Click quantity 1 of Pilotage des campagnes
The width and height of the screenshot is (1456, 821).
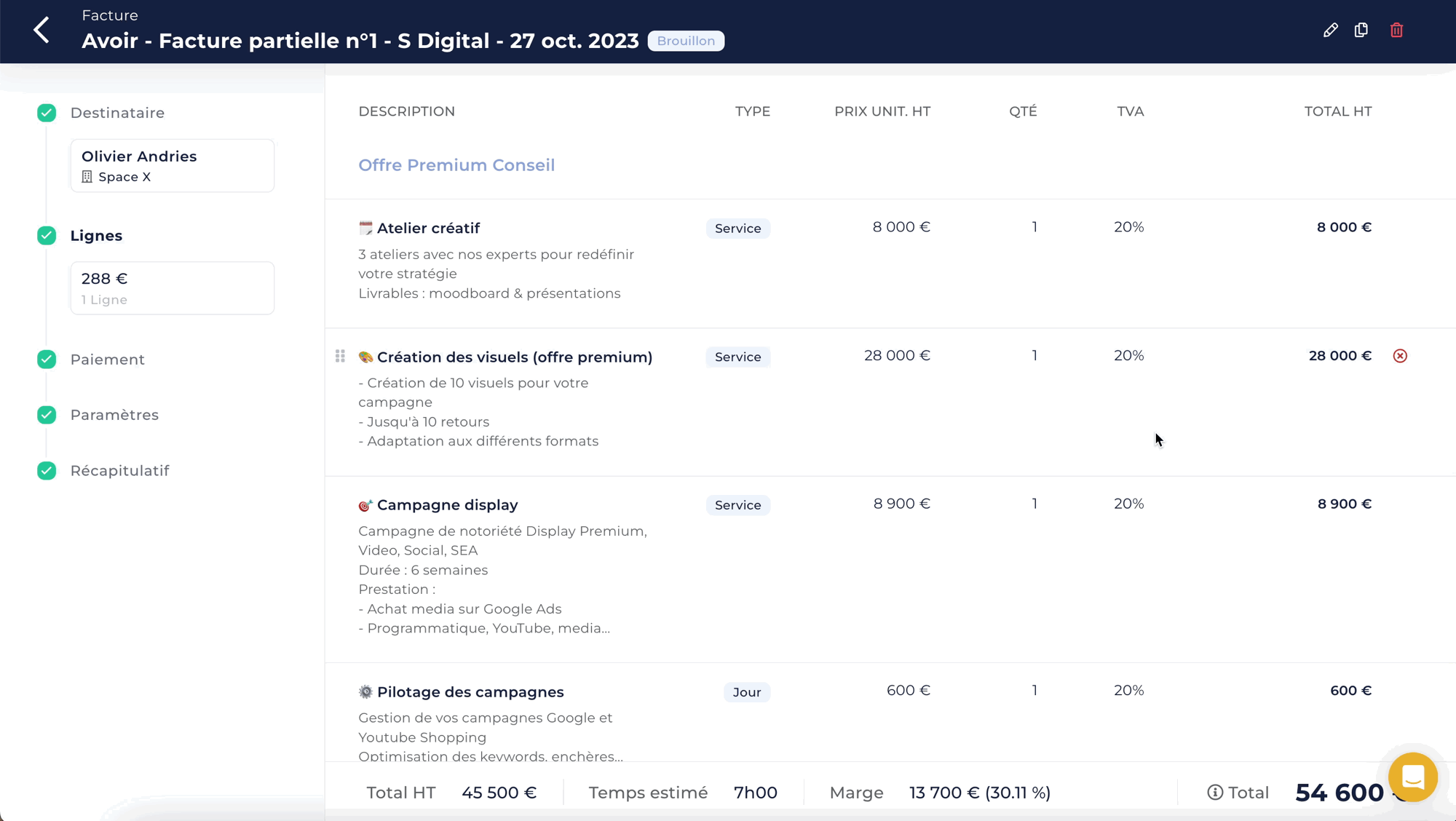click(x=1034, y=690)
